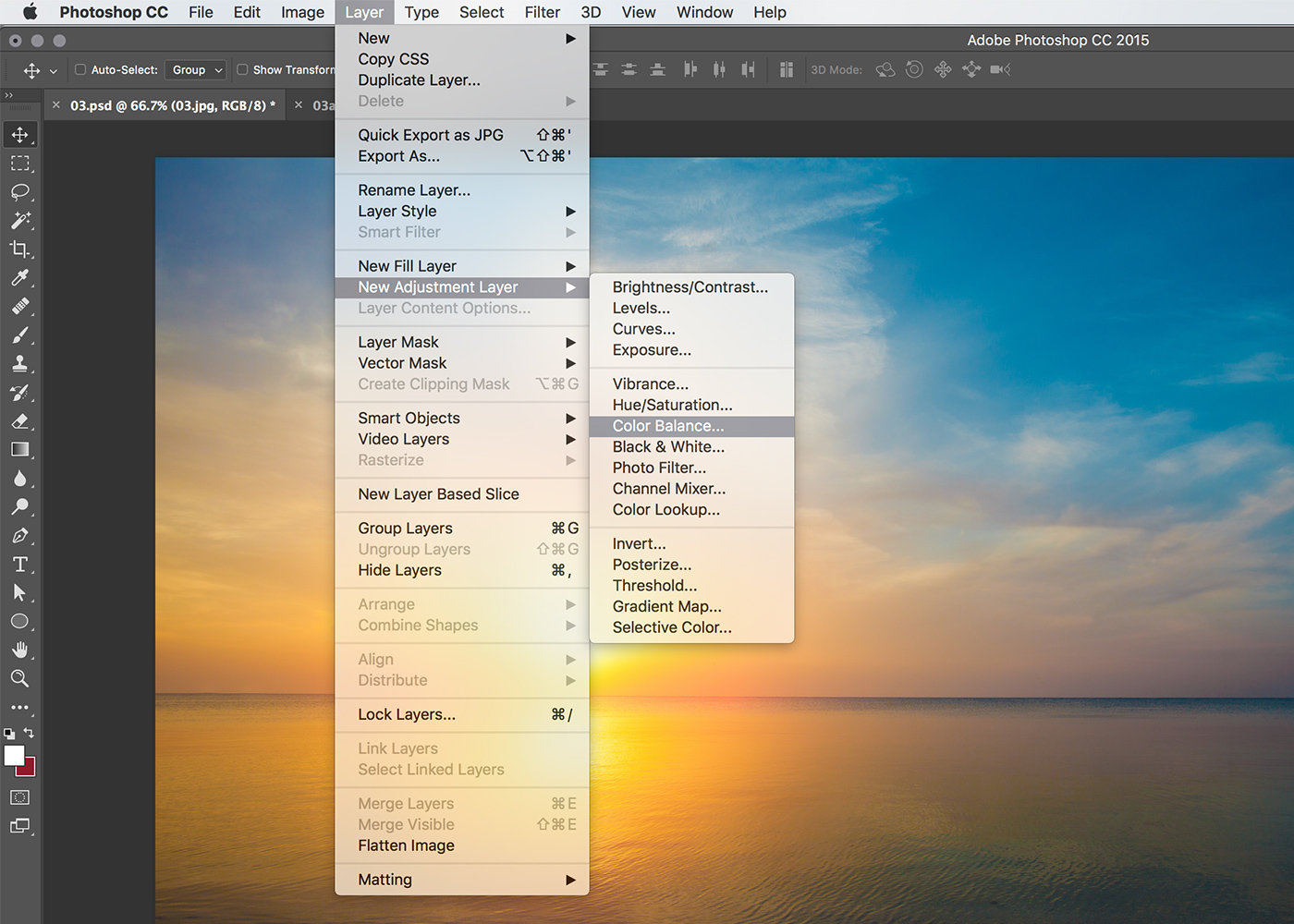Select the Gradient tool
Image resolution: width=1294 pixels, height=924 pixels.
point(20,450)
